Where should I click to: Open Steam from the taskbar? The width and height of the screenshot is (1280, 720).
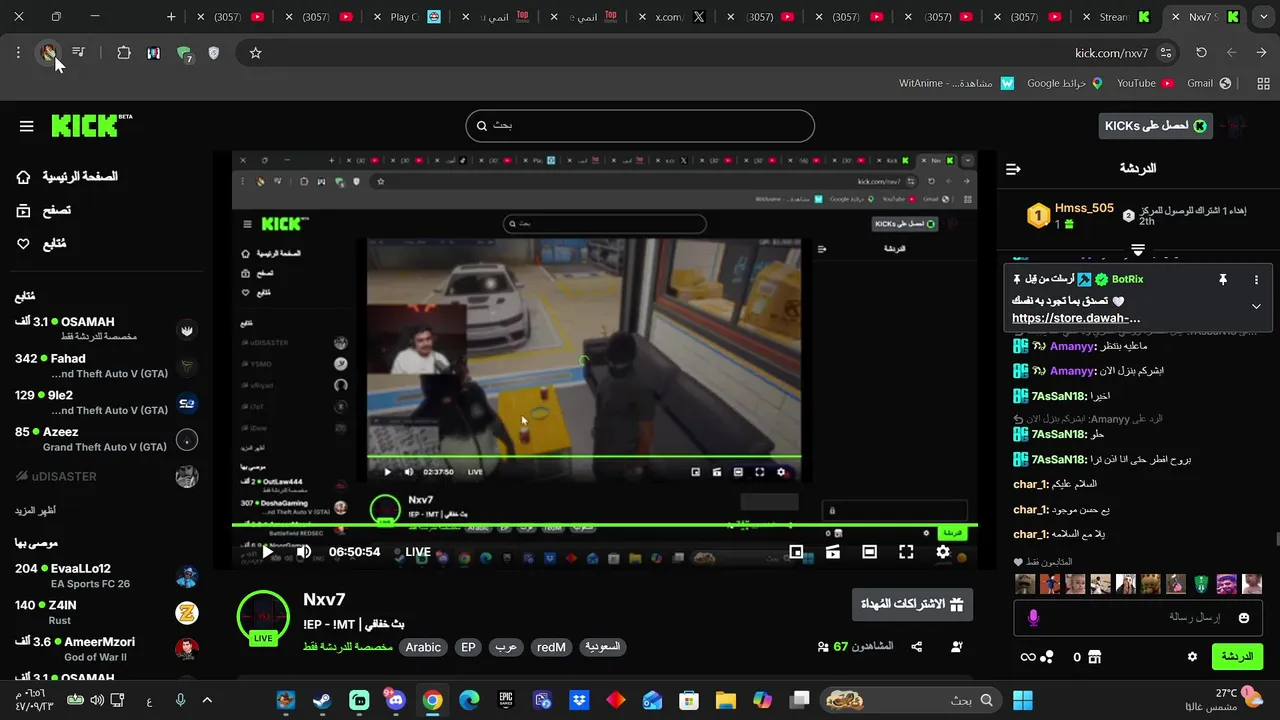point(323,700)
